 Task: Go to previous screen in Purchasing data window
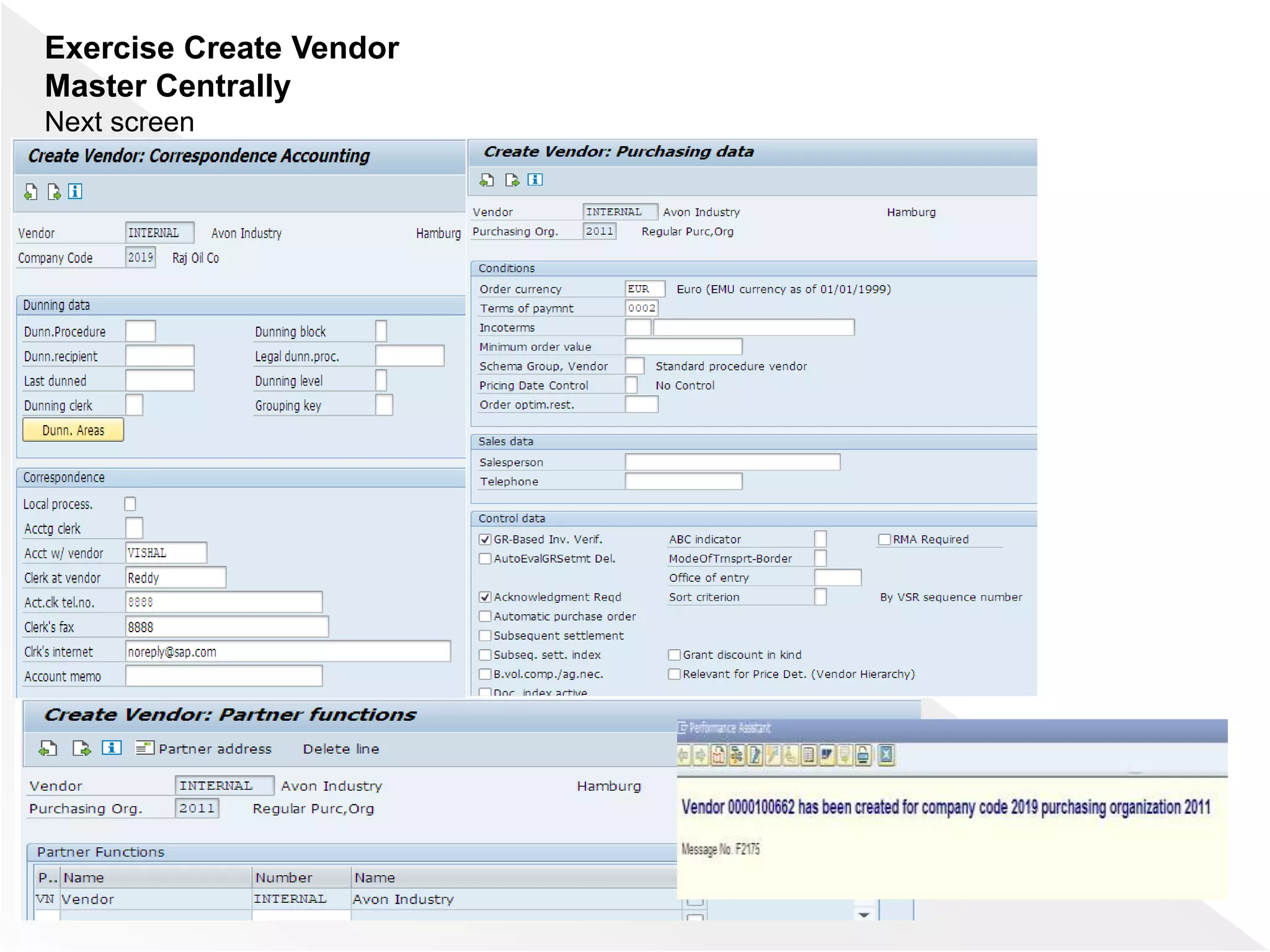(x=487, y=180)
